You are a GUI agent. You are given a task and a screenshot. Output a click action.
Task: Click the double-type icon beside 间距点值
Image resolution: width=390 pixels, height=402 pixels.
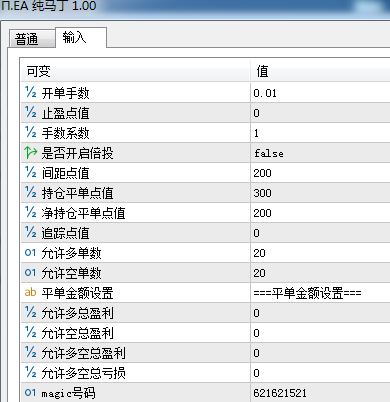click(31, 172)
